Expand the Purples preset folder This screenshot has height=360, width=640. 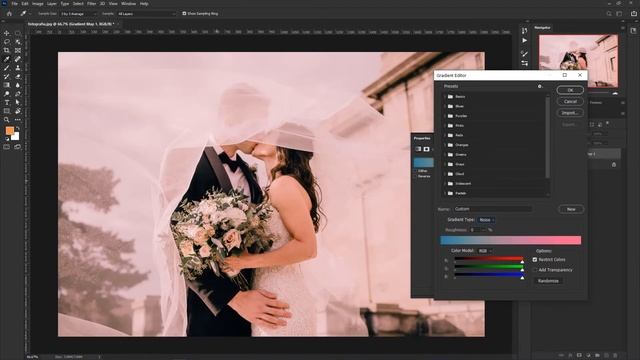pyautogui.click(x=444, y=116)
